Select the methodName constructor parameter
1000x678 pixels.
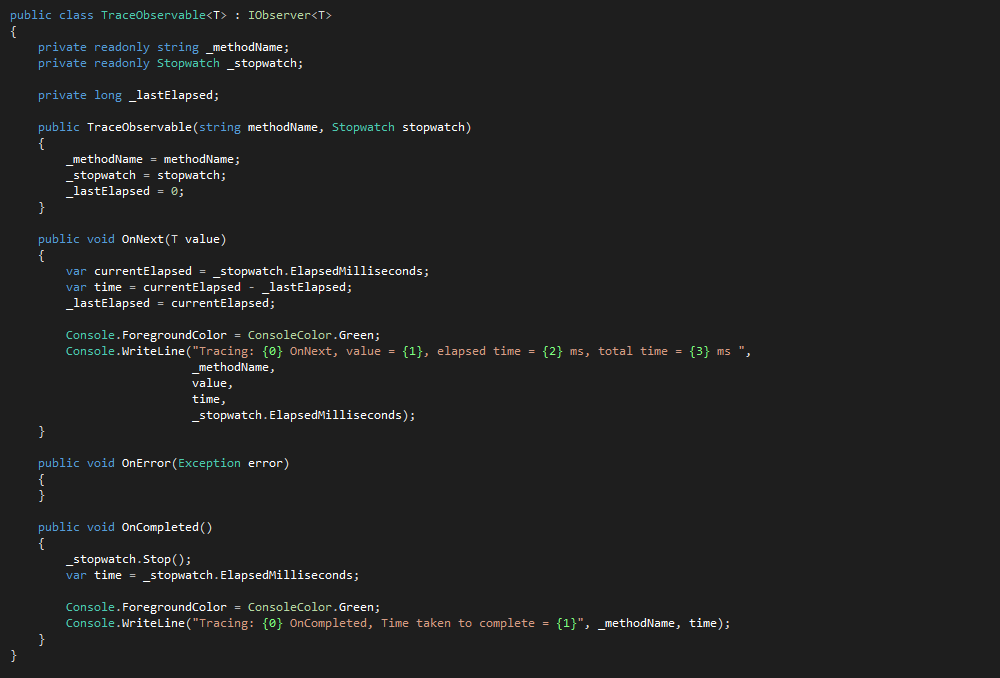click(287, 126)
